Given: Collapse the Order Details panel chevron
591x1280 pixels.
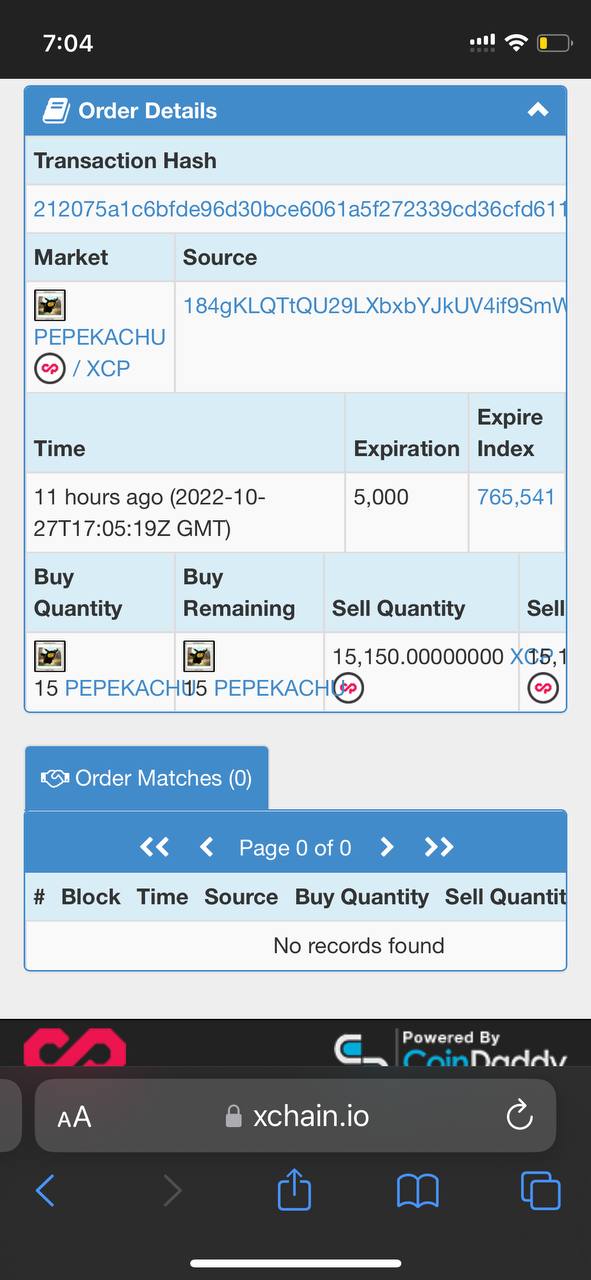Looking at the screenshot, I should point(538,110).
